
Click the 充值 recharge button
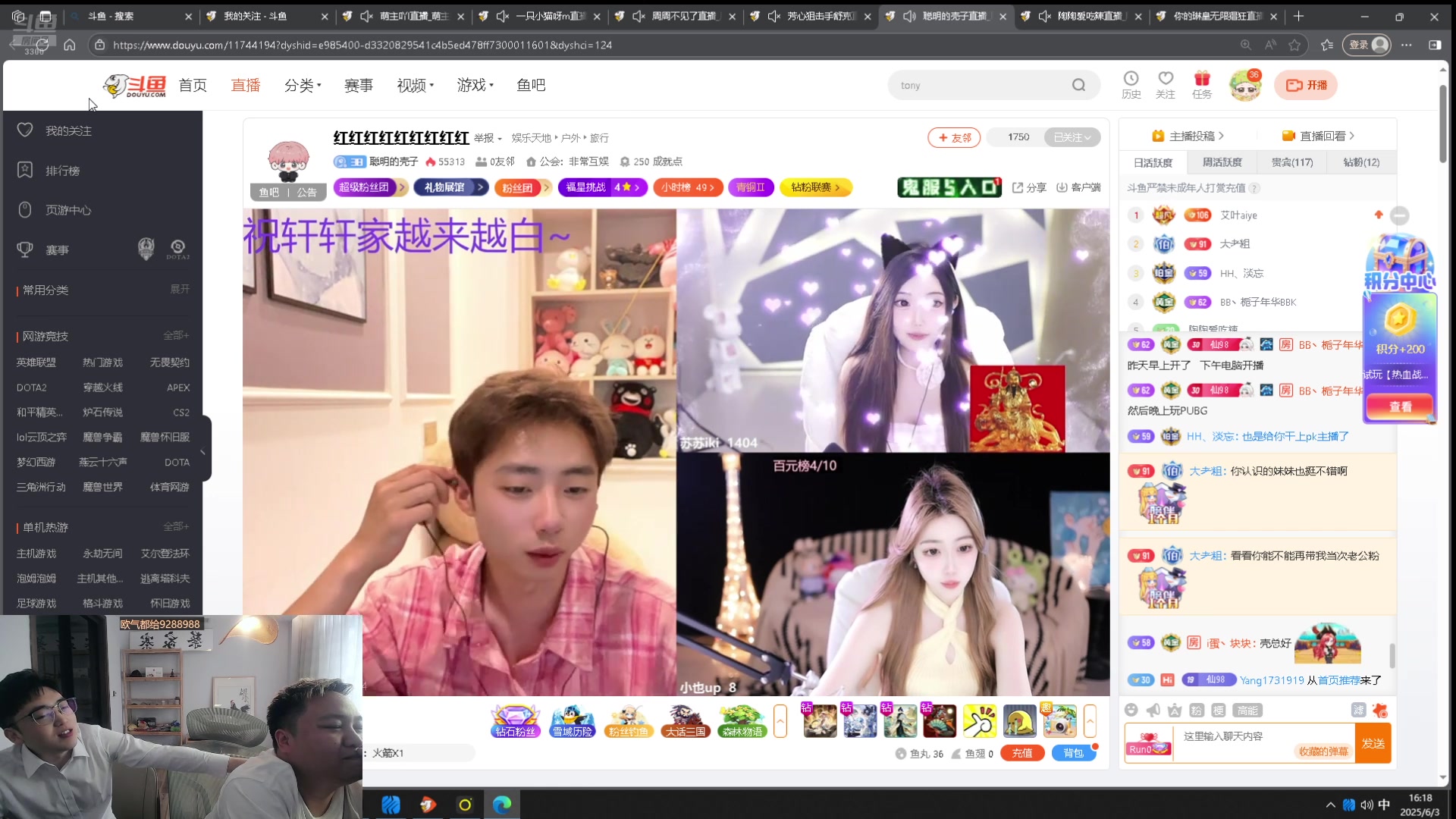click(1022, 753)
